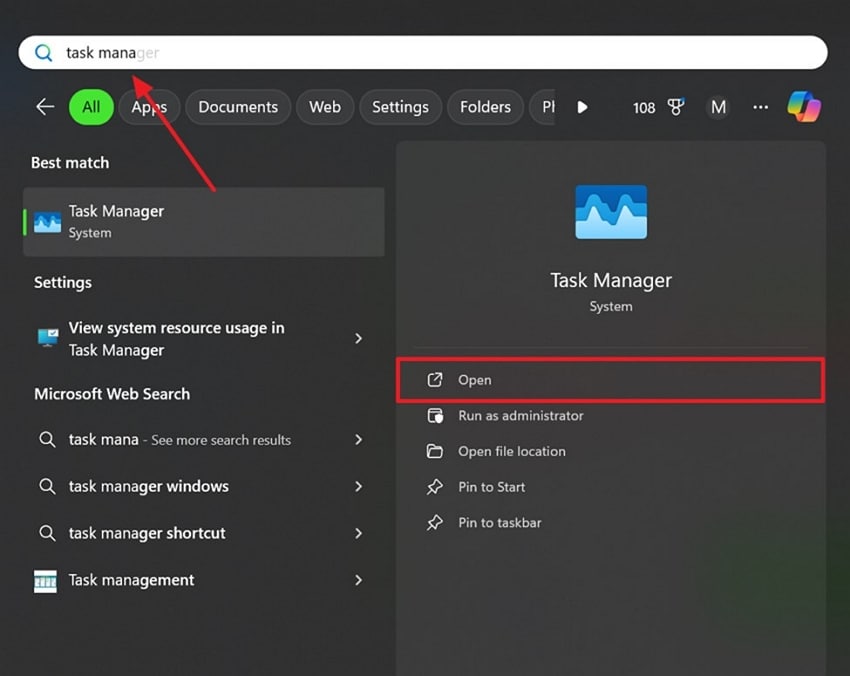Click the Best match heading
Viewport: 850px width, 676px height.
(x=70, y=163)
